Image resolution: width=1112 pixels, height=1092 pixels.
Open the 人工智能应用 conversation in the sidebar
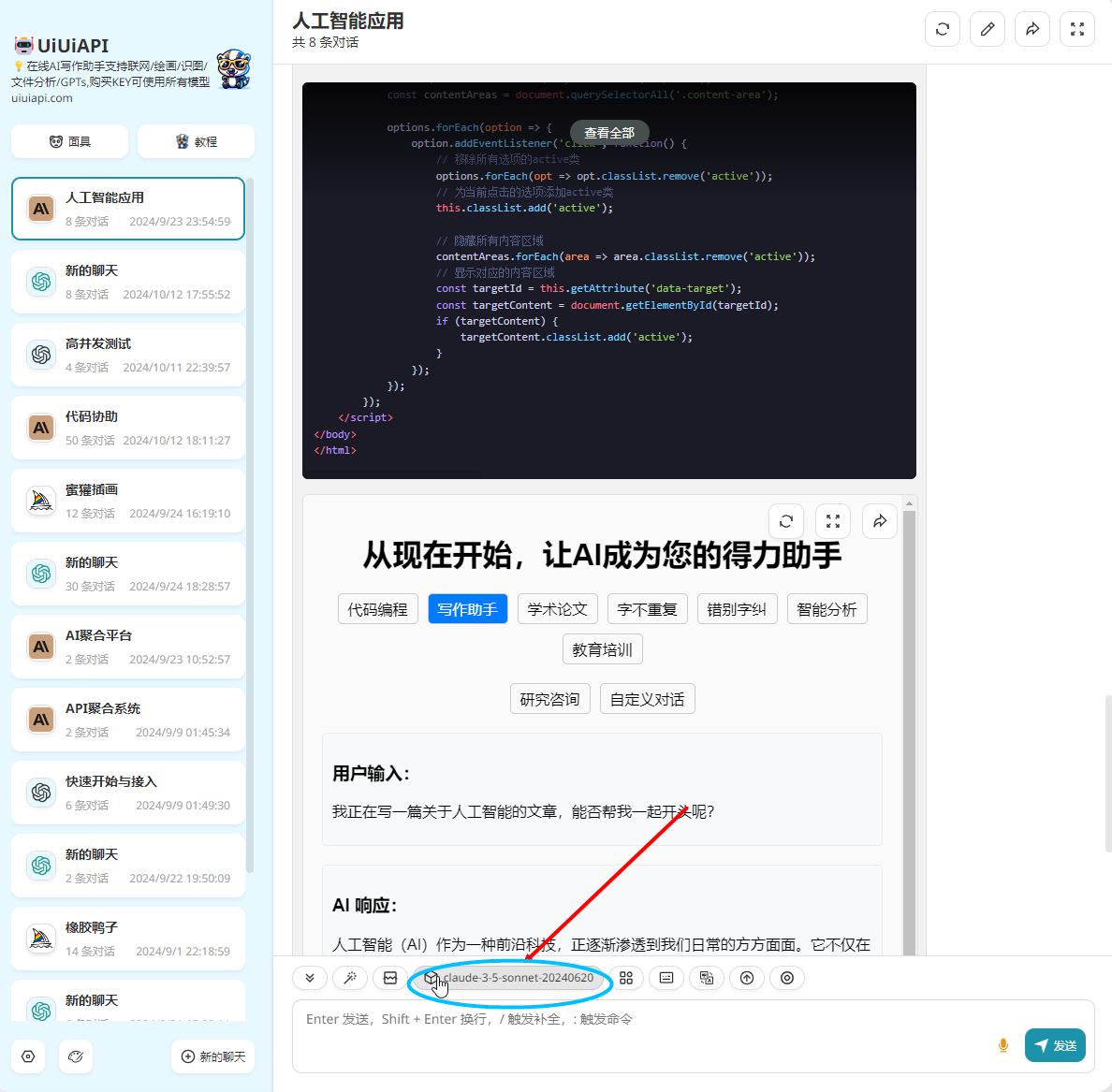[128, 210]
